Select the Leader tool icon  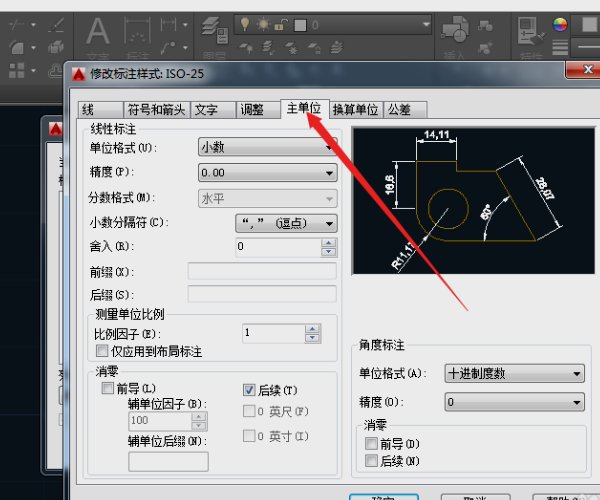click(x=168, y=47)
